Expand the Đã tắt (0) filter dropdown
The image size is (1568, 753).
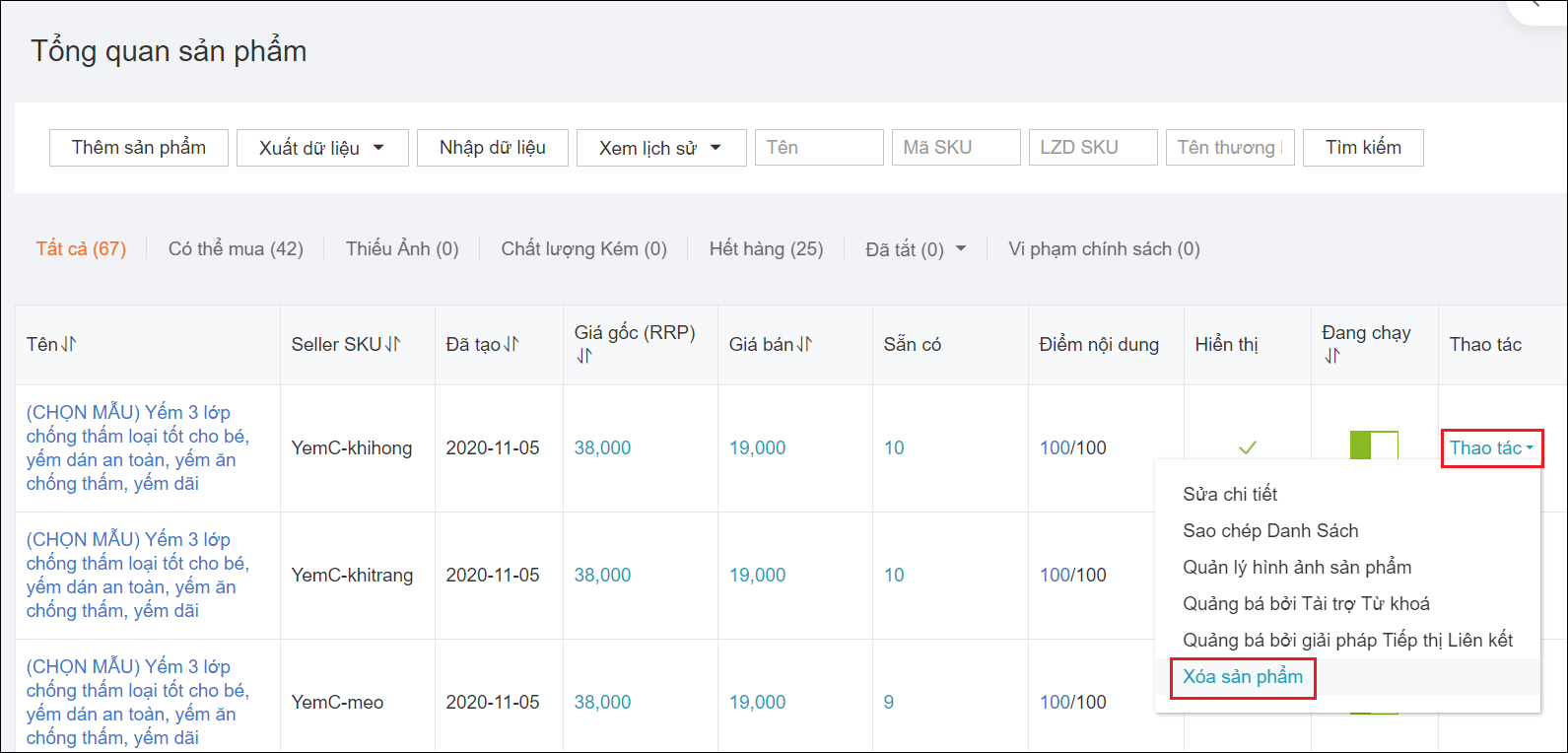[960, 249]
